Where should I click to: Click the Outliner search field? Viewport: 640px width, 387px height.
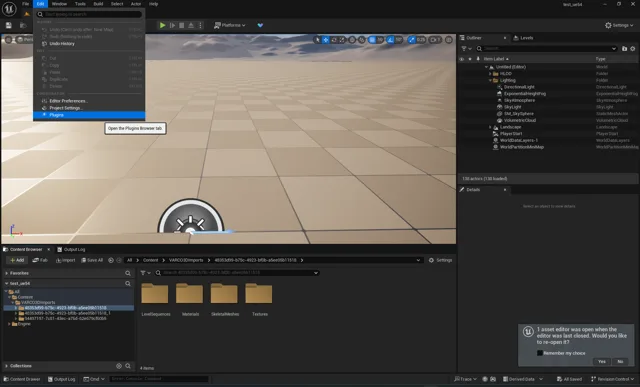pos(546,49)
